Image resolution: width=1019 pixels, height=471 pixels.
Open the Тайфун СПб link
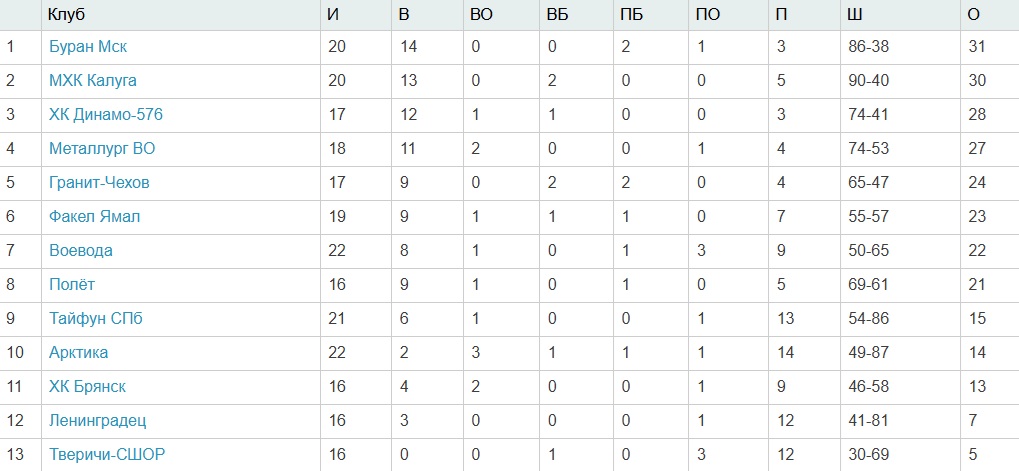[96, 319]
